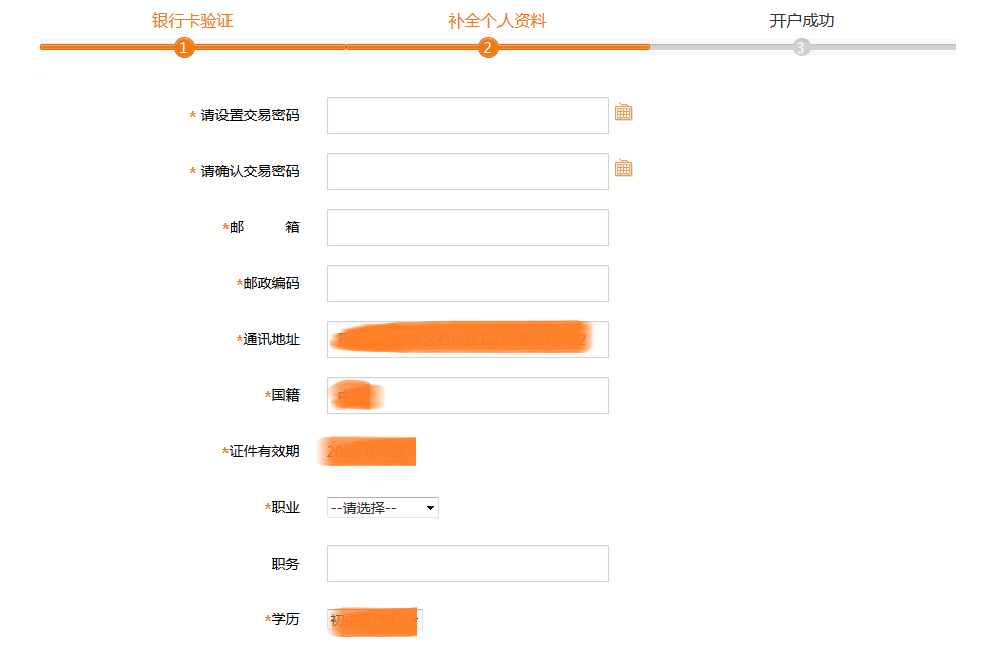Click the grey step 3 circle marker
Screen dimensions: 1000x649
[801, 47]
